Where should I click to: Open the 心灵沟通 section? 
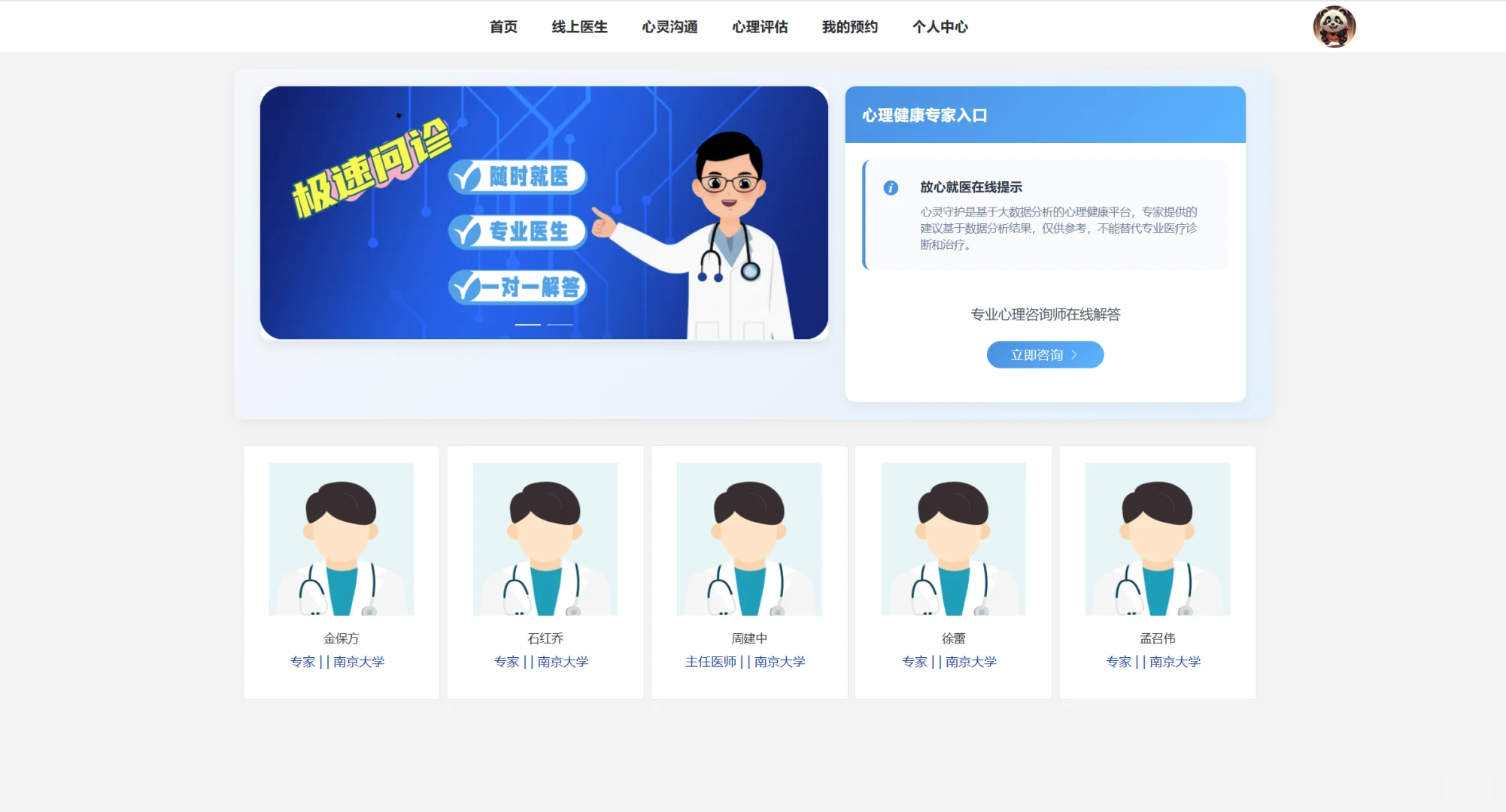670,26
